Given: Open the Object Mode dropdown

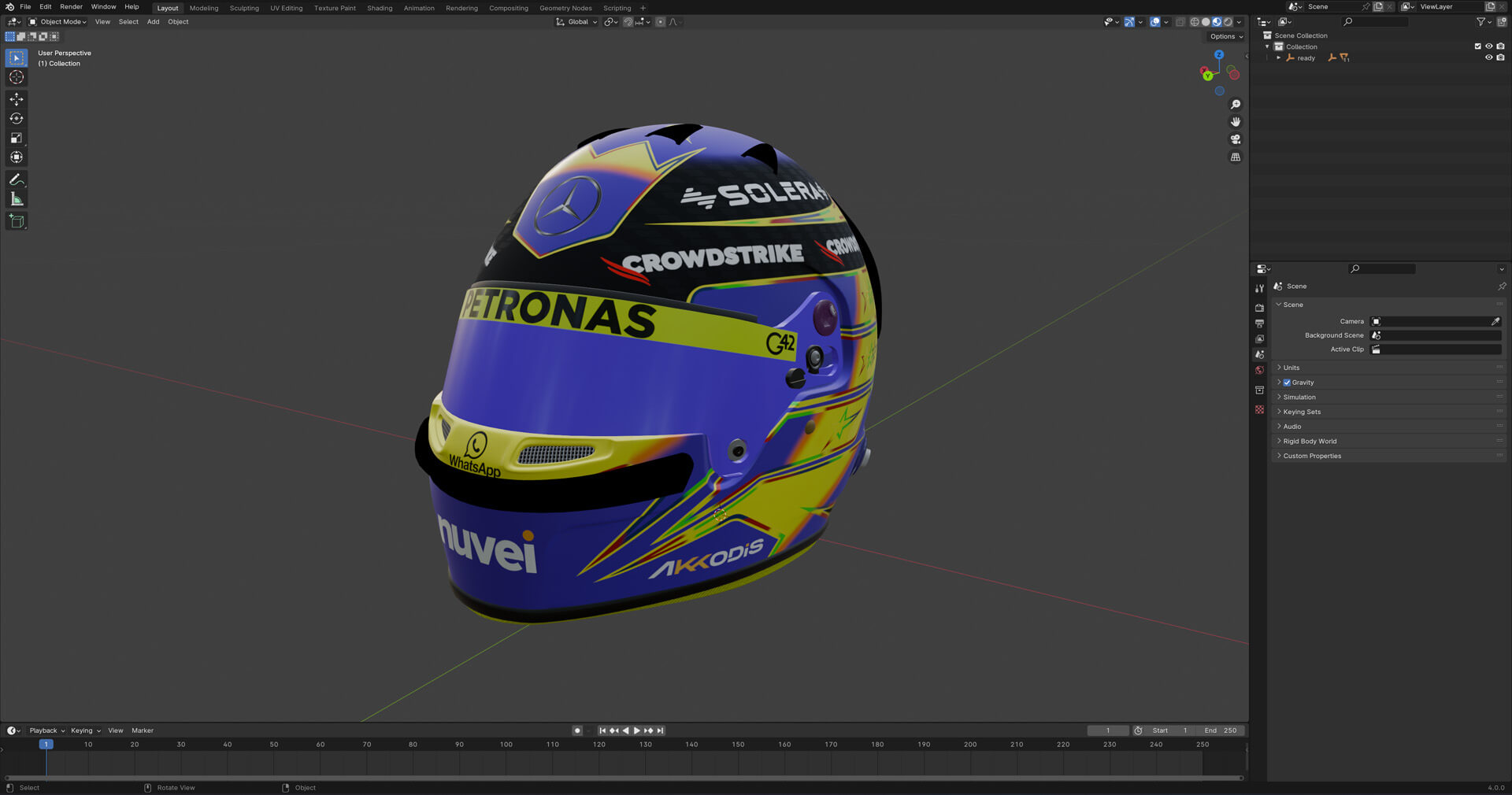Looking at the screenshot, I should pyautogui.click(x=58, y=22).
